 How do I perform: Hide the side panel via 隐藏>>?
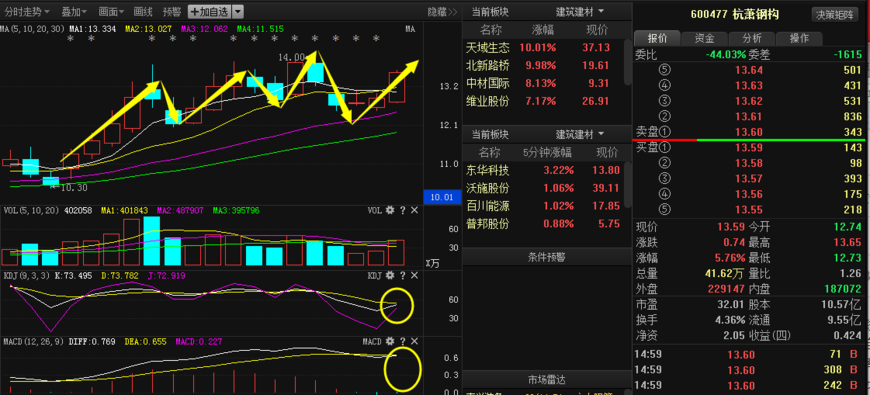[x=442, y=11]
